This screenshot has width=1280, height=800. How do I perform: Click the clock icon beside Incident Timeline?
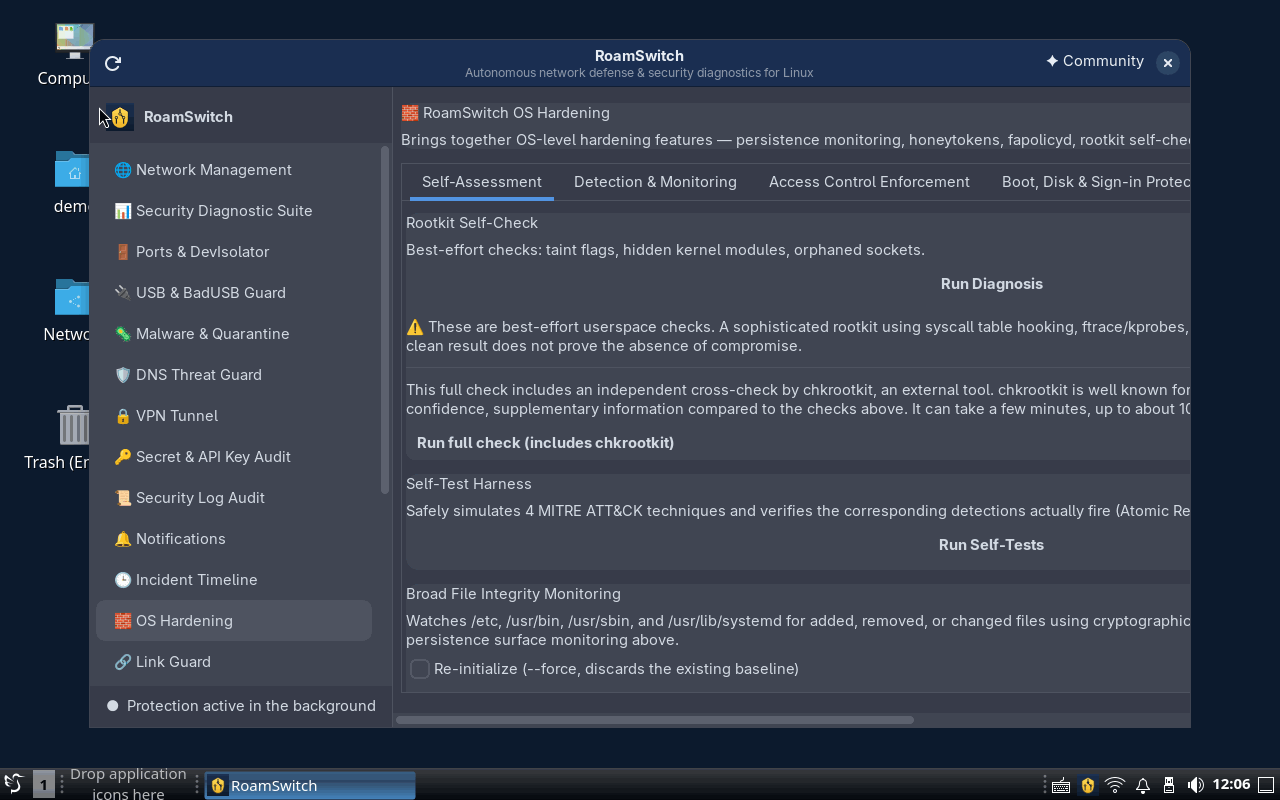click(x=123, y=580)
